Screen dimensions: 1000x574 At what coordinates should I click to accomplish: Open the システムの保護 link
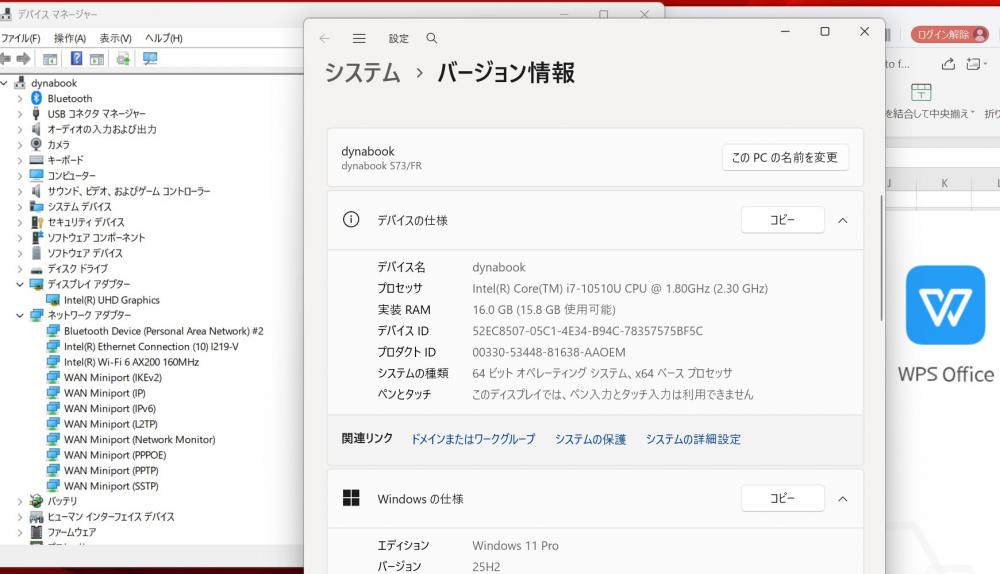(x=590, y=439)
